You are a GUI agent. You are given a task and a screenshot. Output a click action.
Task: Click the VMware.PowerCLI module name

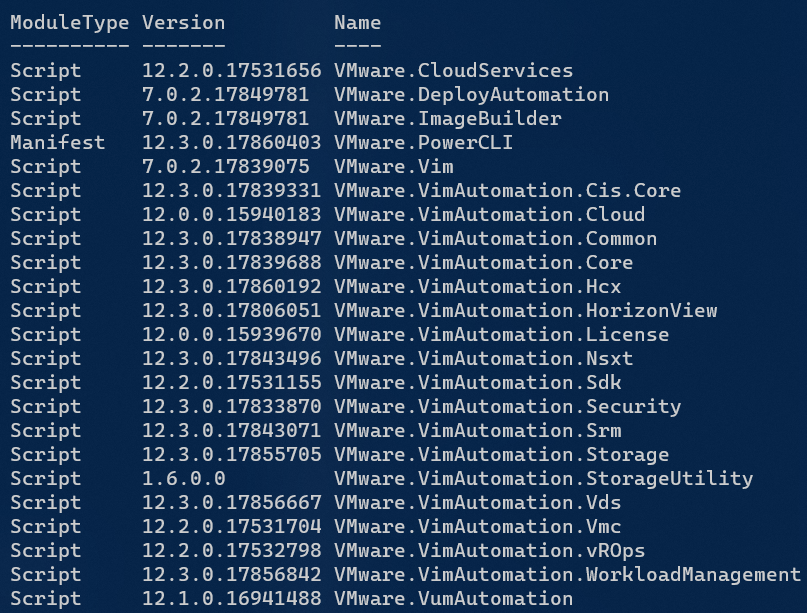423,142
